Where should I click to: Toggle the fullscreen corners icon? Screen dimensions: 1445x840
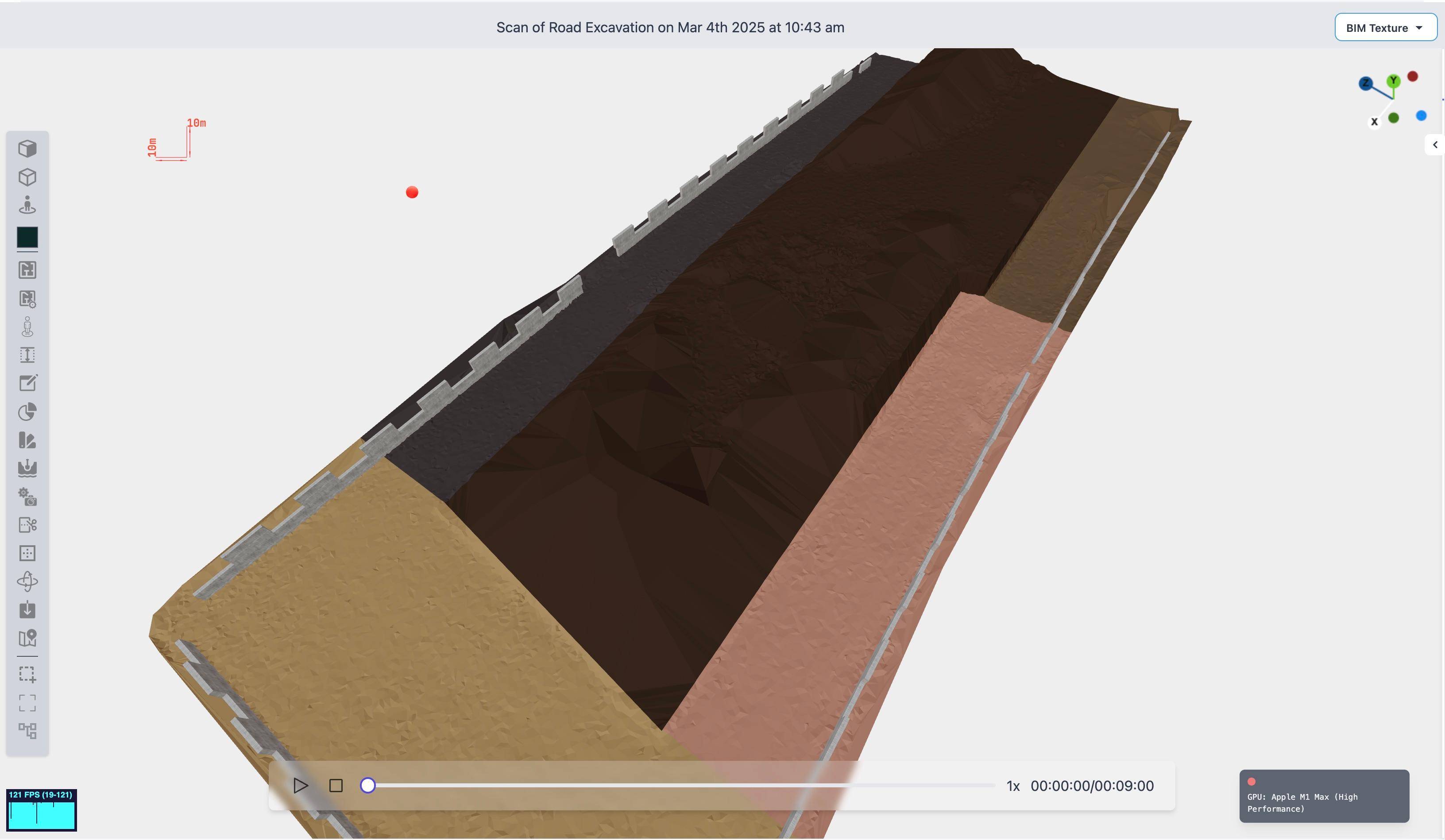point(27,702)
